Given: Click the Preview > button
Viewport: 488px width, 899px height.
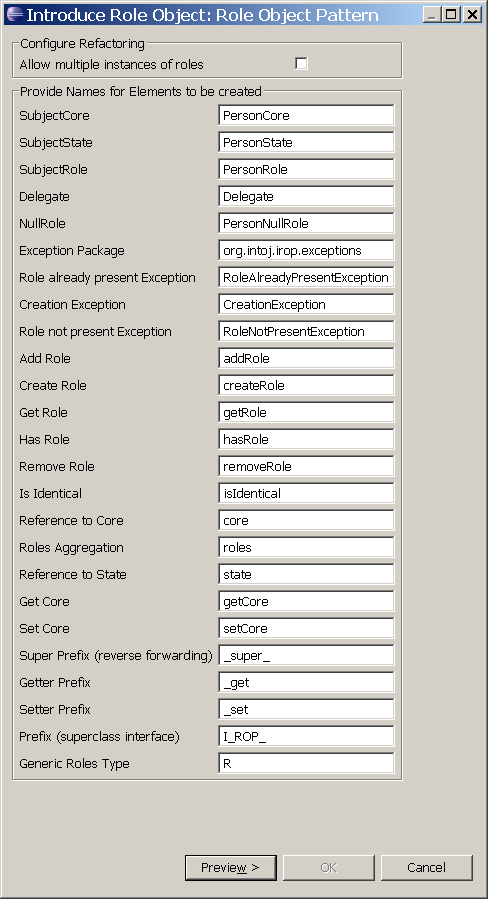Looking at the screenshot, I should 231,867.
